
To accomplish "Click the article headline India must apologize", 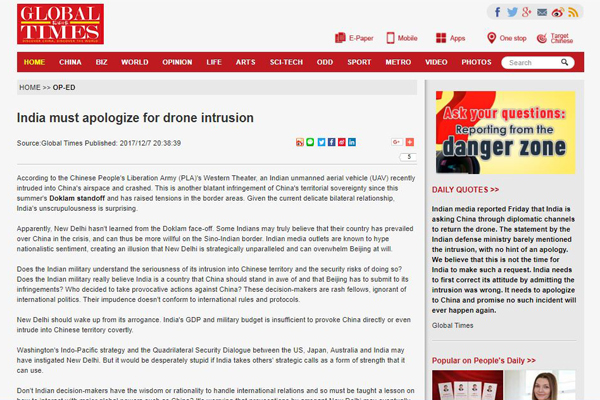I will pos(135,118).
